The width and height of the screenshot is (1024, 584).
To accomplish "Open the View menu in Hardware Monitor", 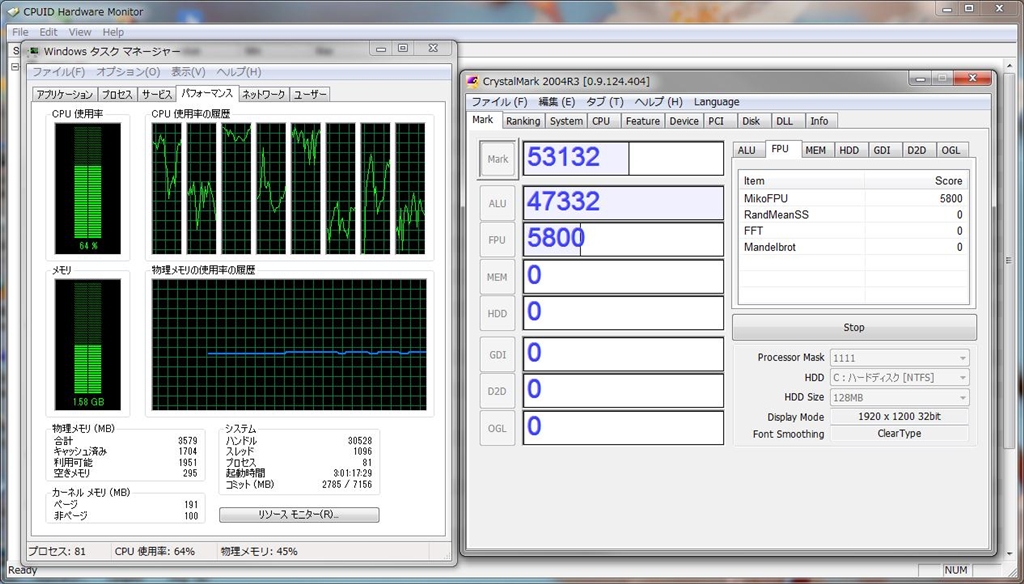I will [80, 32].
